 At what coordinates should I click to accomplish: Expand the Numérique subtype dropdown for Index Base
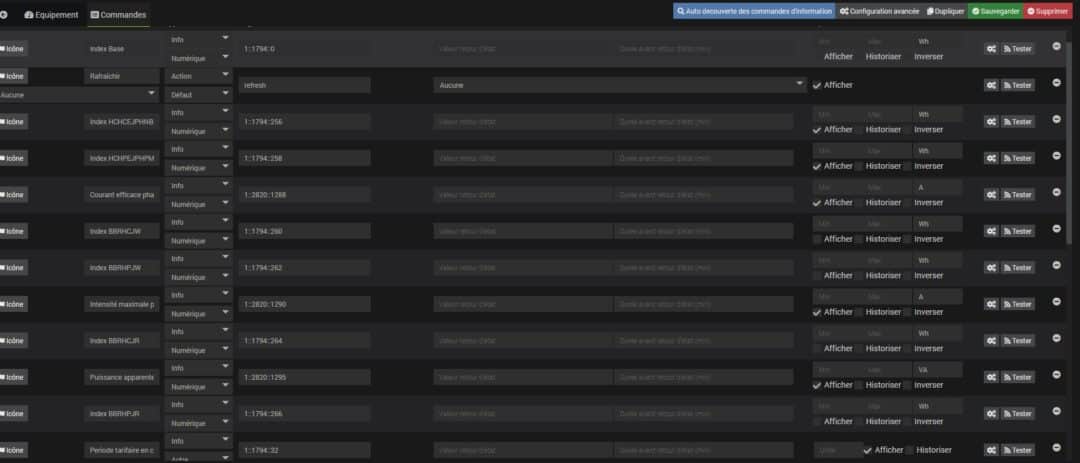tap(198, 58)
